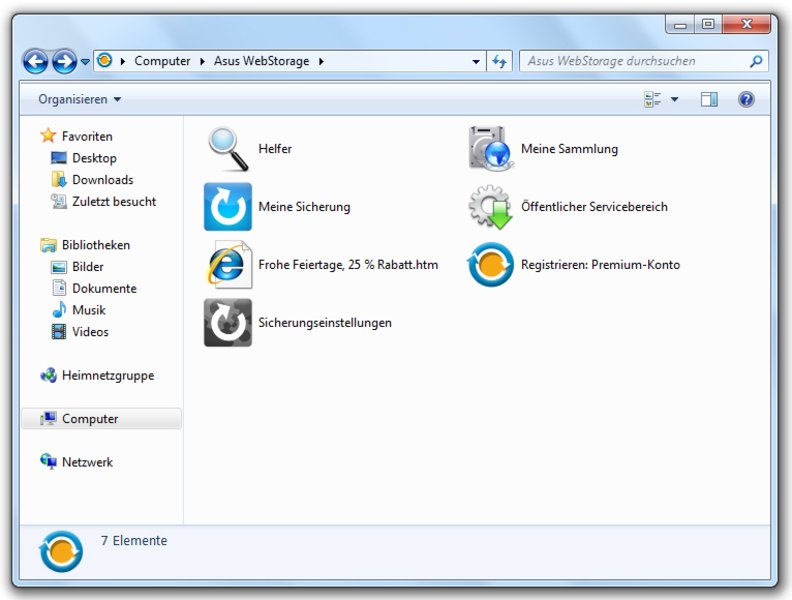The width and height of the screenshot is (792, 600).
Task: Select the Frohe Feiertage, 25 % Rabatt.htm name
Action: pos(348,265)
